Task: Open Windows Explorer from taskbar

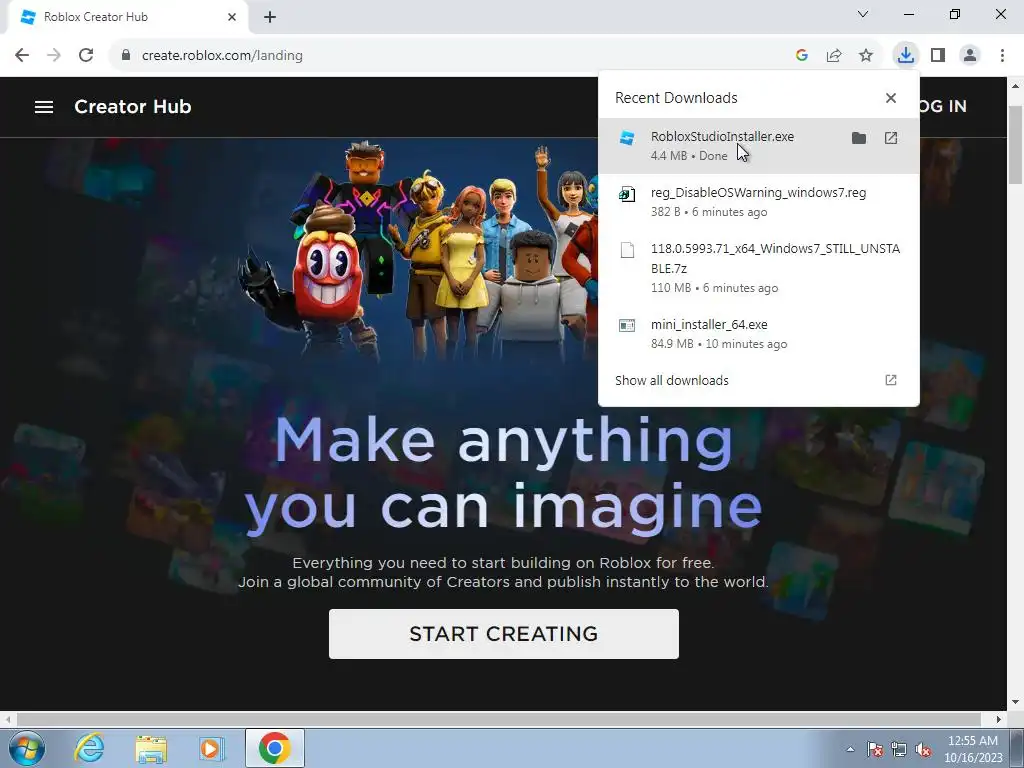Action: [x=151, y=748]
